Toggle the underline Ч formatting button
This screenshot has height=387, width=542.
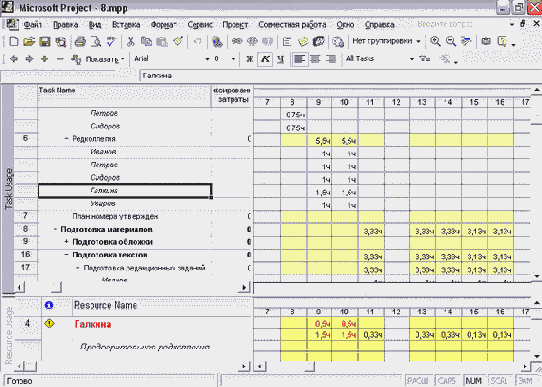pos(280,59)
